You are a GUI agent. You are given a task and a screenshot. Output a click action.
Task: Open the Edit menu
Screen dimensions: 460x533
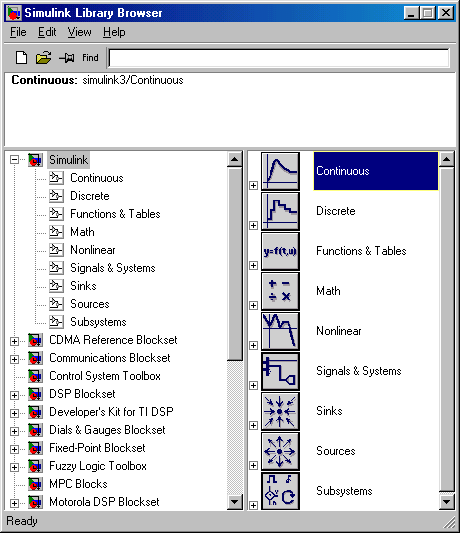pyautogui.click(x=47, y=32)
